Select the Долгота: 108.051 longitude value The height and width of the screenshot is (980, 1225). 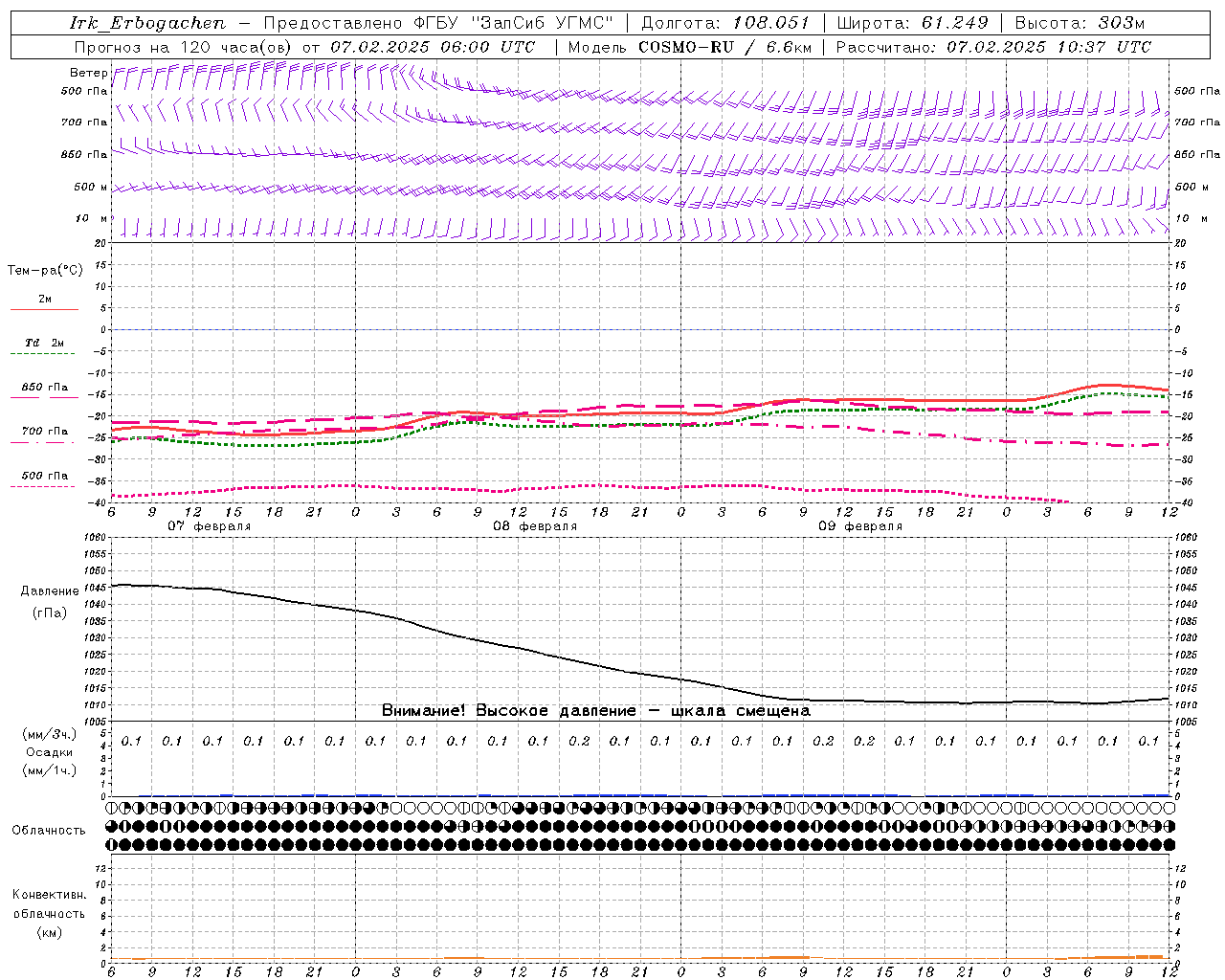[724, 23]
